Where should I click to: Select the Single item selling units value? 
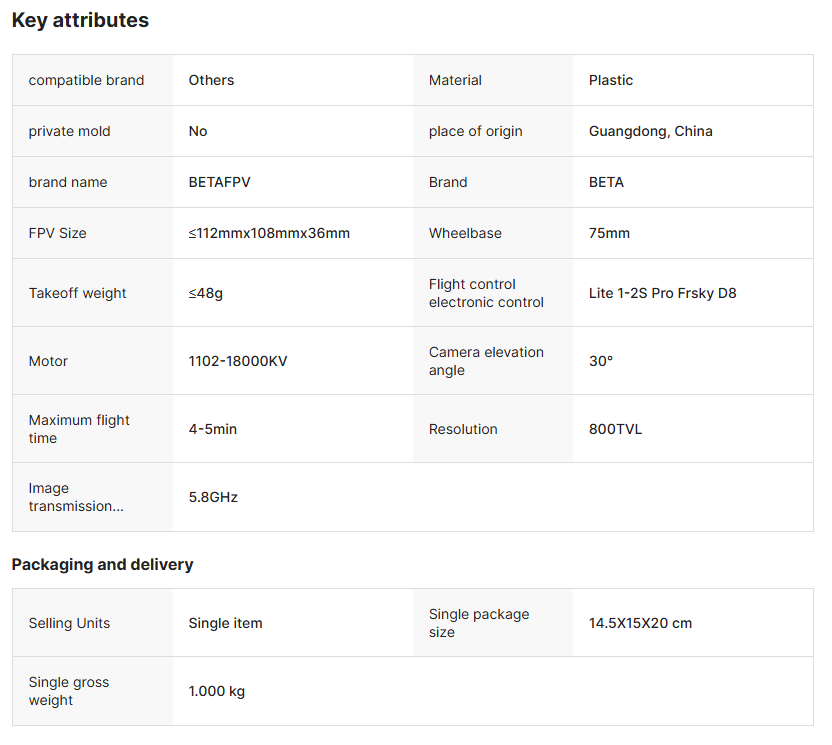coord(225,623)
